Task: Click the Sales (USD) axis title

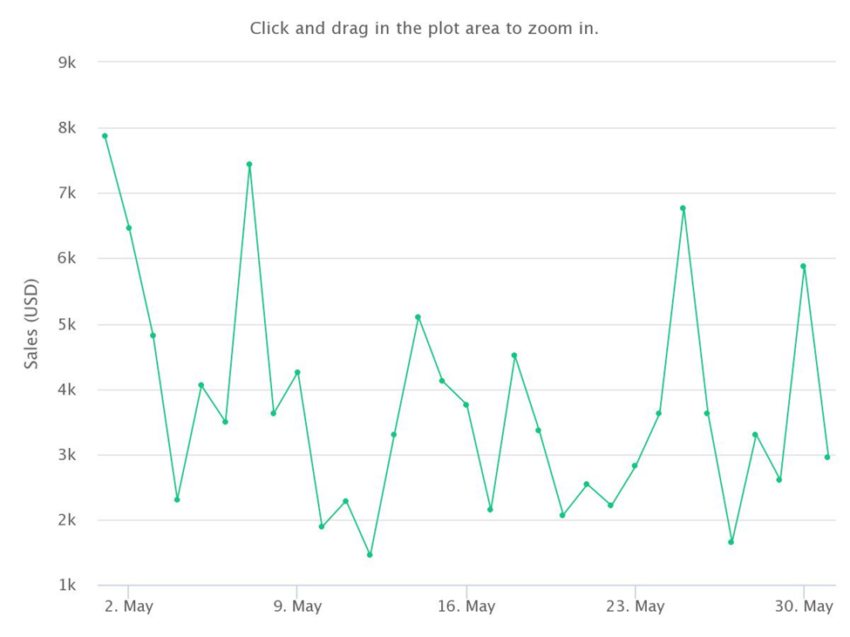Action: [x=31, y=324]
